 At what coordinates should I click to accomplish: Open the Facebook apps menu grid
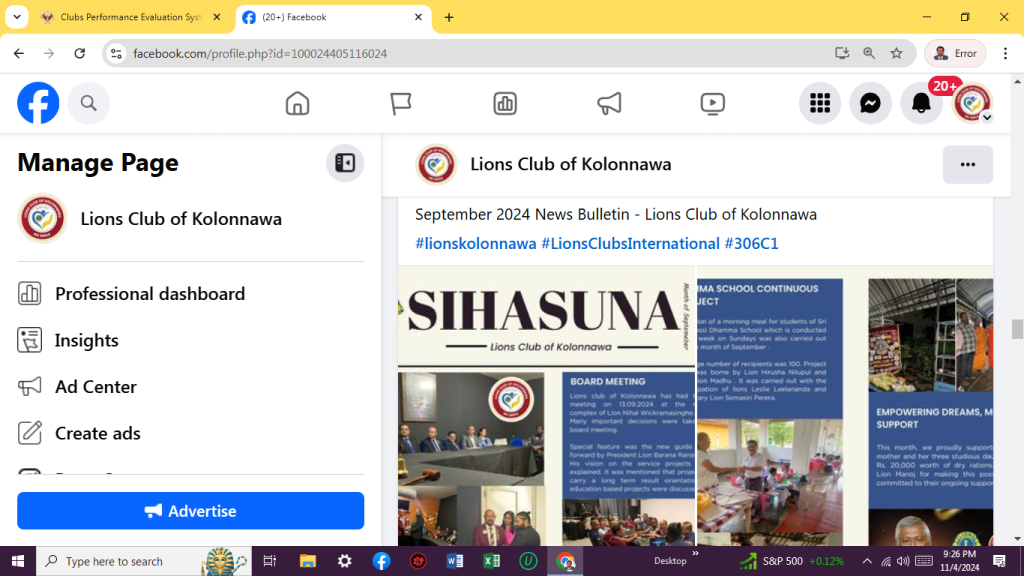coord(820,103)
